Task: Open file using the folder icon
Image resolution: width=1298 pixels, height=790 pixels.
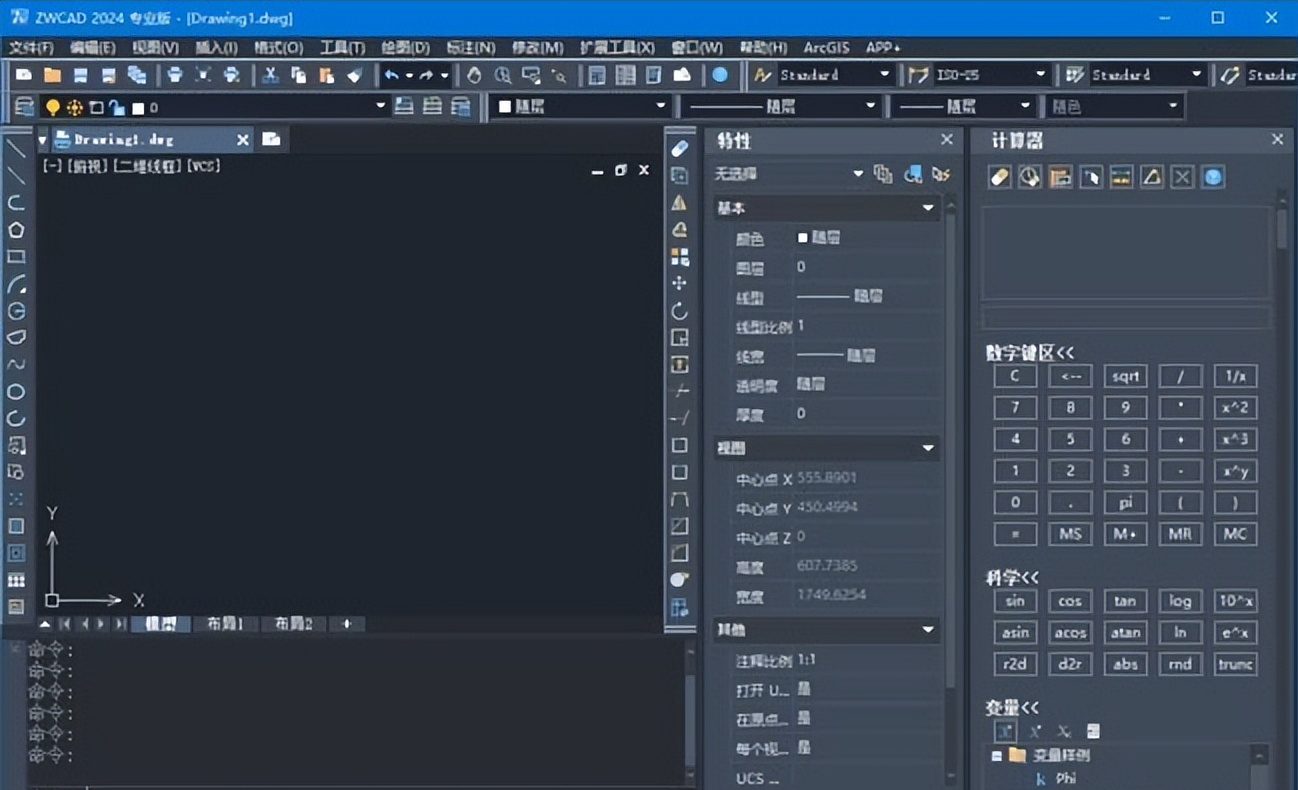Action: (52, 75)
